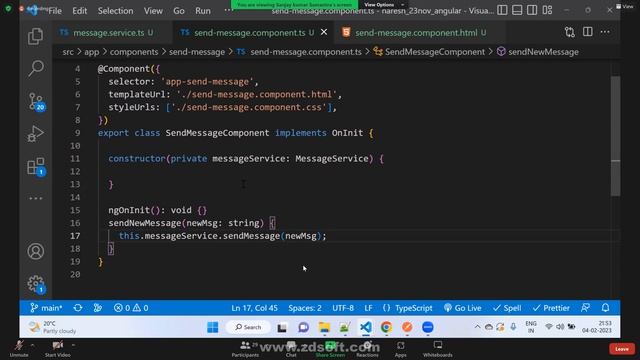Open the File menu
Viewport: 640px width, 360px height.
(x=55, y=11)
